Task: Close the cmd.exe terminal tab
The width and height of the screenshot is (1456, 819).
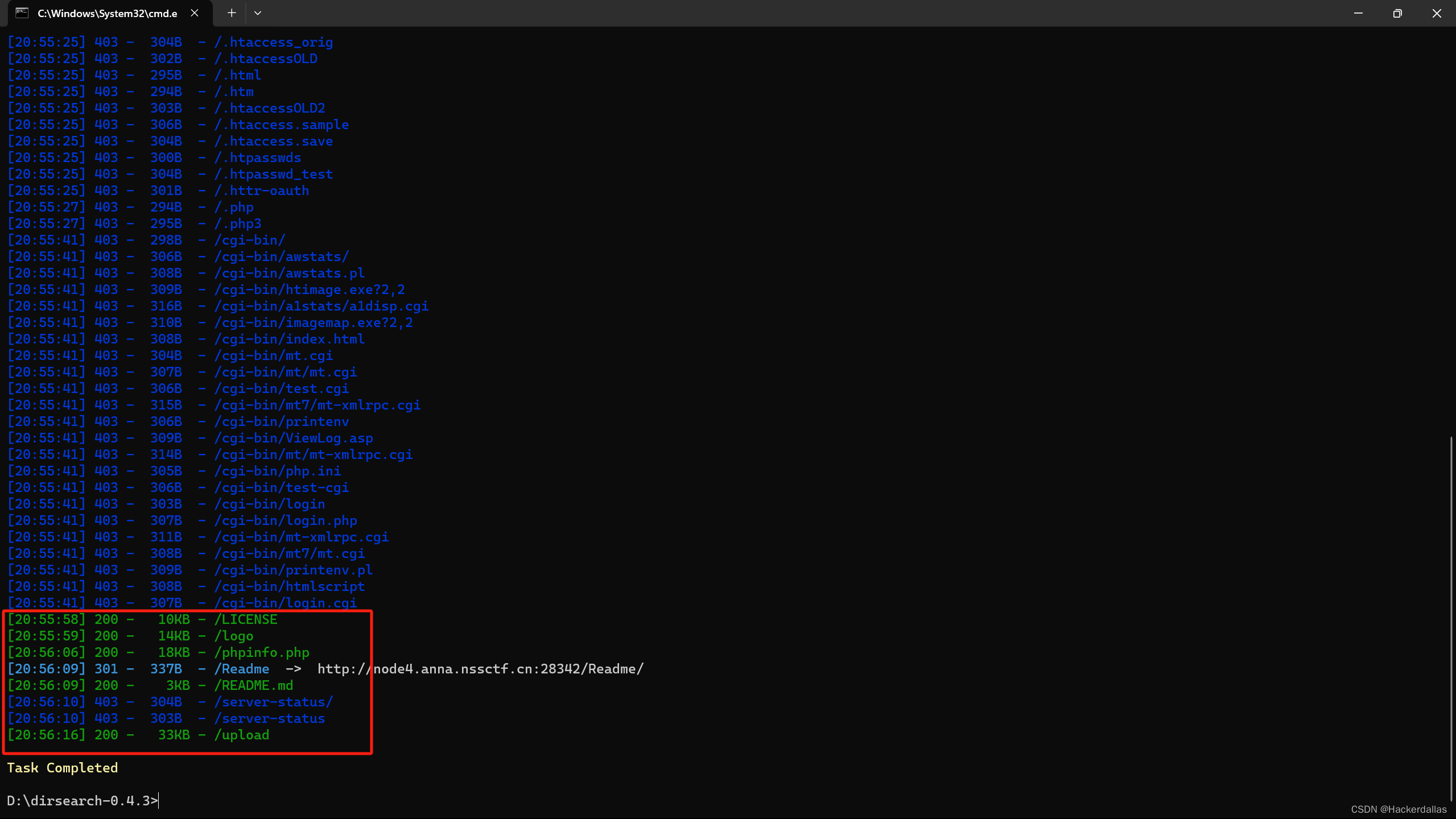Action: (x=194, y=13)
